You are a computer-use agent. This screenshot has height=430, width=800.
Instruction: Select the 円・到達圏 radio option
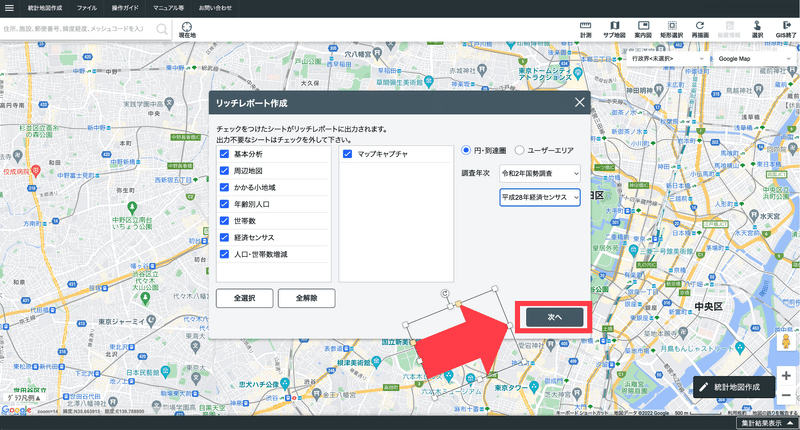tap(465, 150)
